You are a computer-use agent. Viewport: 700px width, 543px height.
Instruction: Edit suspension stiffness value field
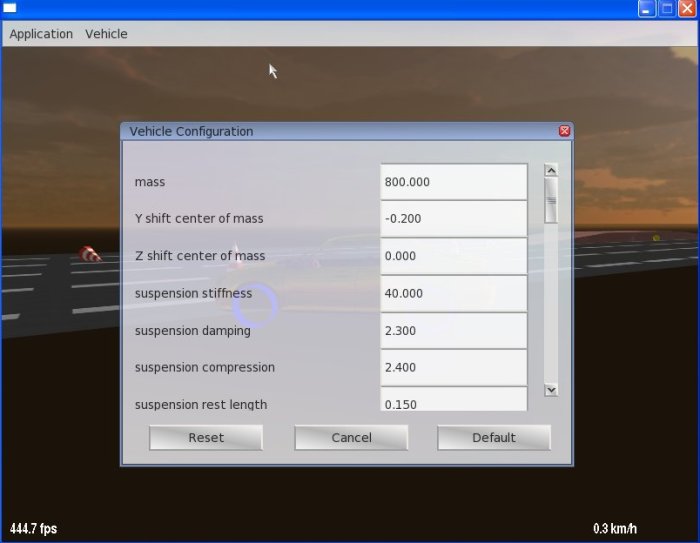pyautogui.click(x=454, y=293)
